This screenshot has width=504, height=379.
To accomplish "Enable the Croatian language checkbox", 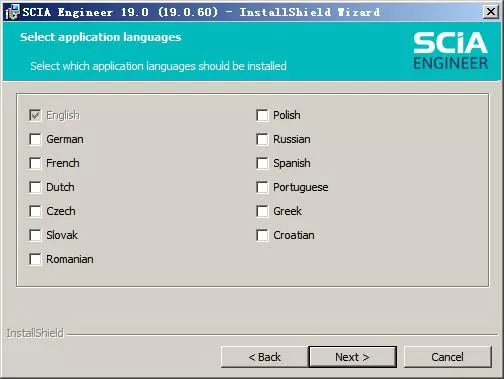I will pyautogui.click(x=262, y=235).
